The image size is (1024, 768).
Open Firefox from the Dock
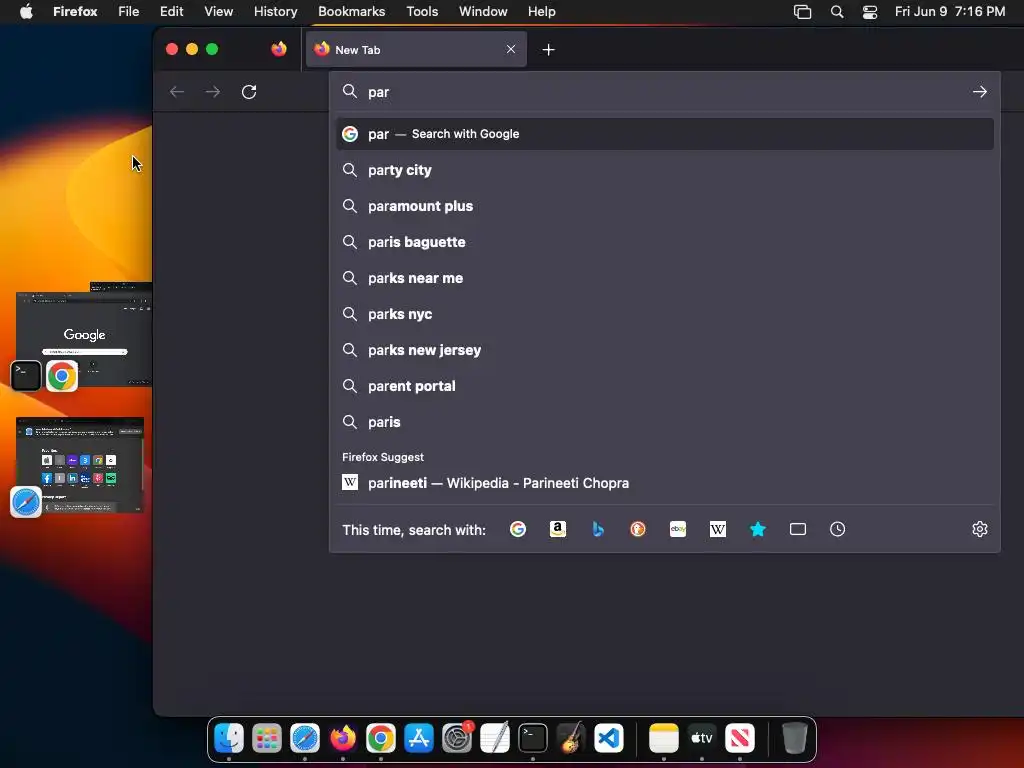click(x=343, y=738)
